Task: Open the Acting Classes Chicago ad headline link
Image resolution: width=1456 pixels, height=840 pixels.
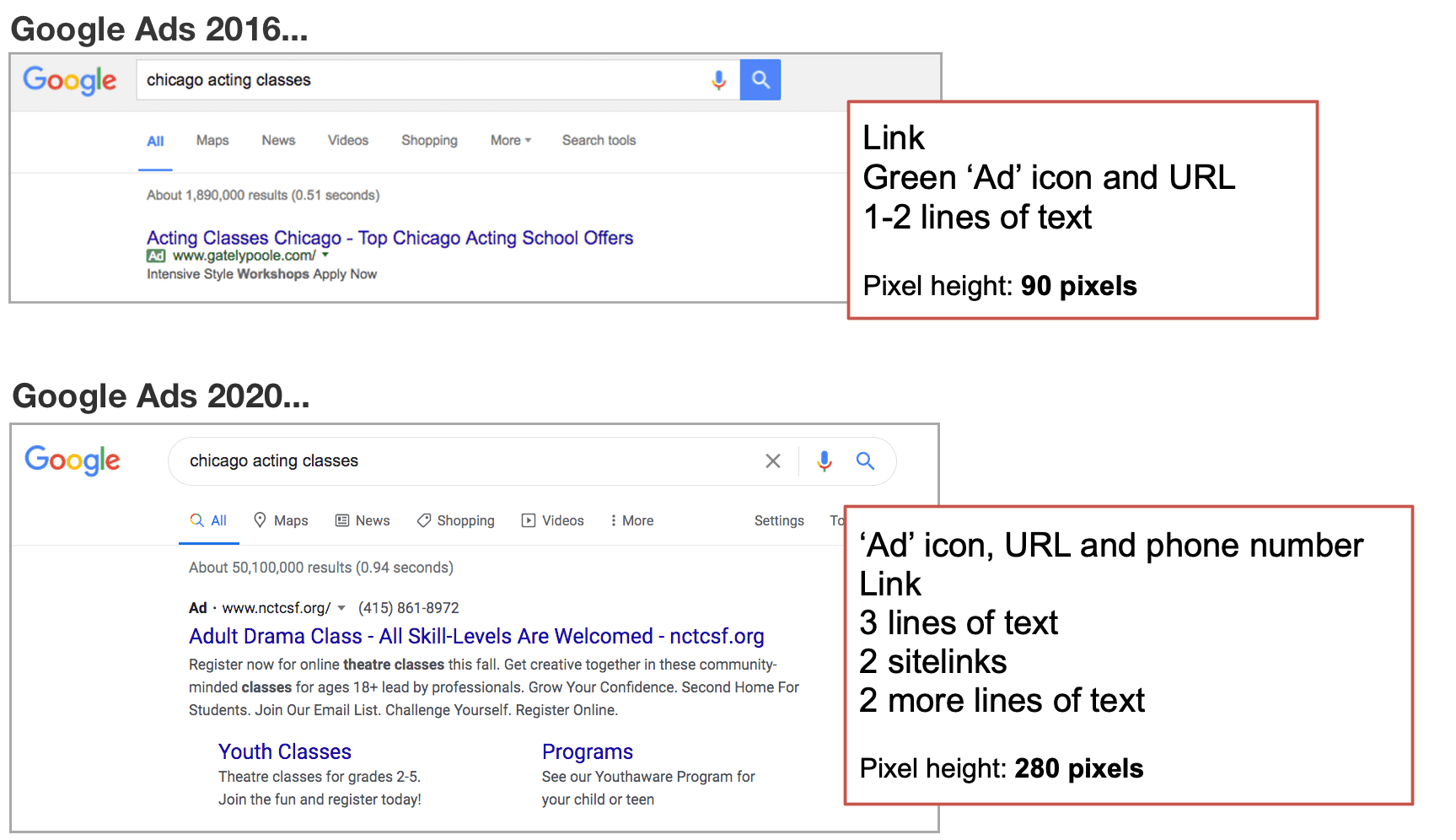Action: tap(390, 238)
